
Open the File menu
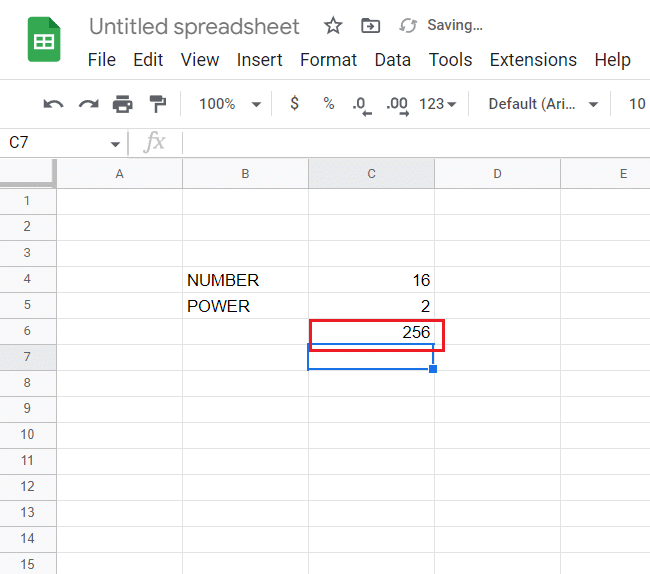(102, 60)
